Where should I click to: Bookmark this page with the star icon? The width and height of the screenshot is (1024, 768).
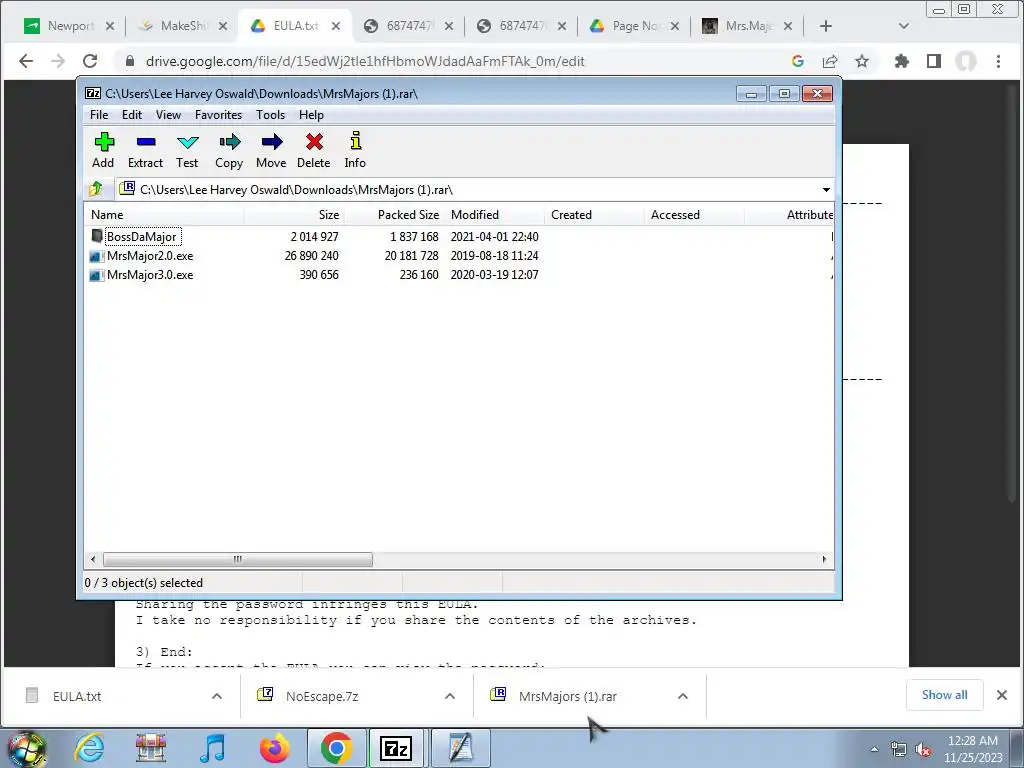pos(862,61)
